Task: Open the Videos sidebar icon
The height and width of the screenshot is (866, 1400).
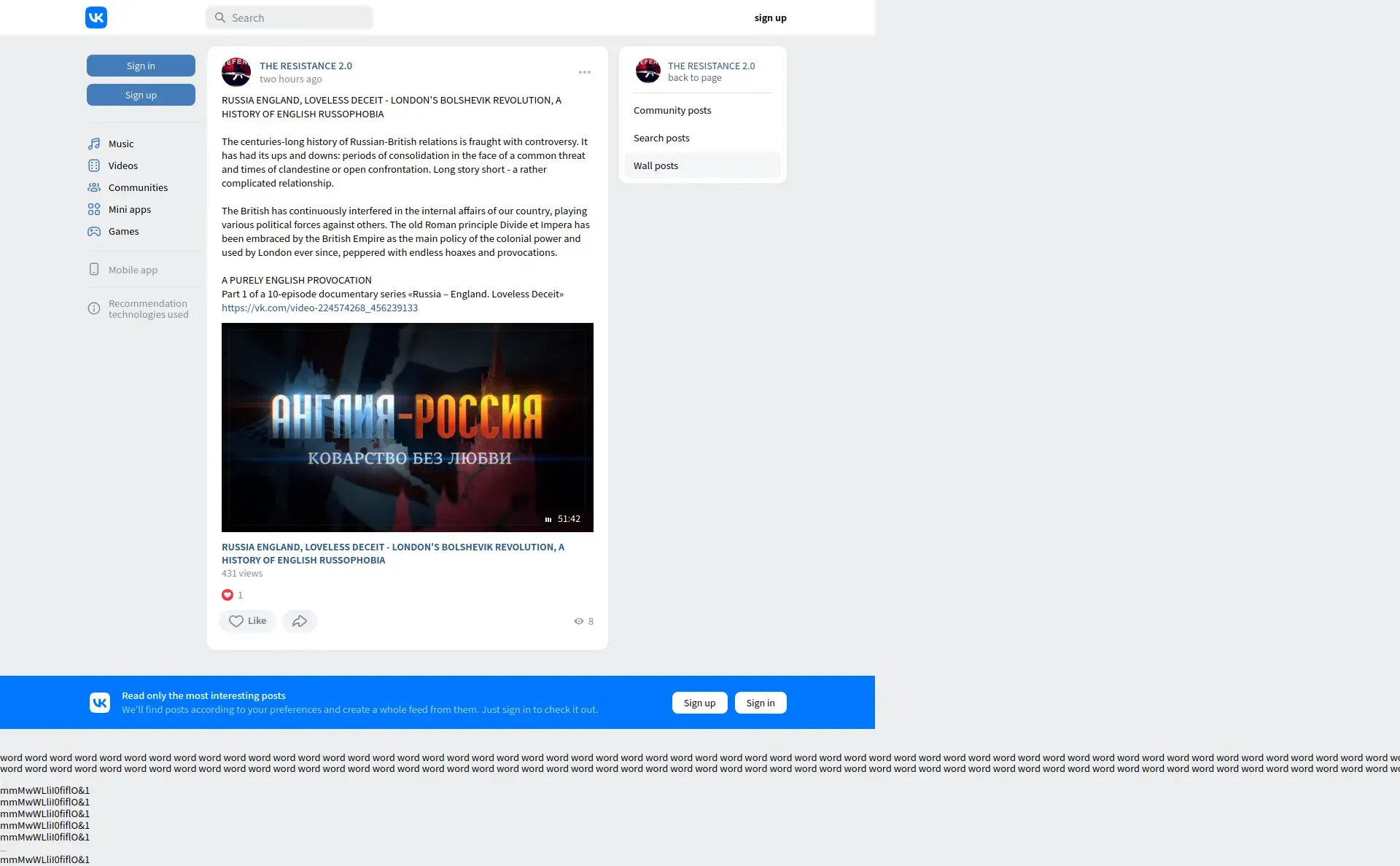Action: coord(94,165)
